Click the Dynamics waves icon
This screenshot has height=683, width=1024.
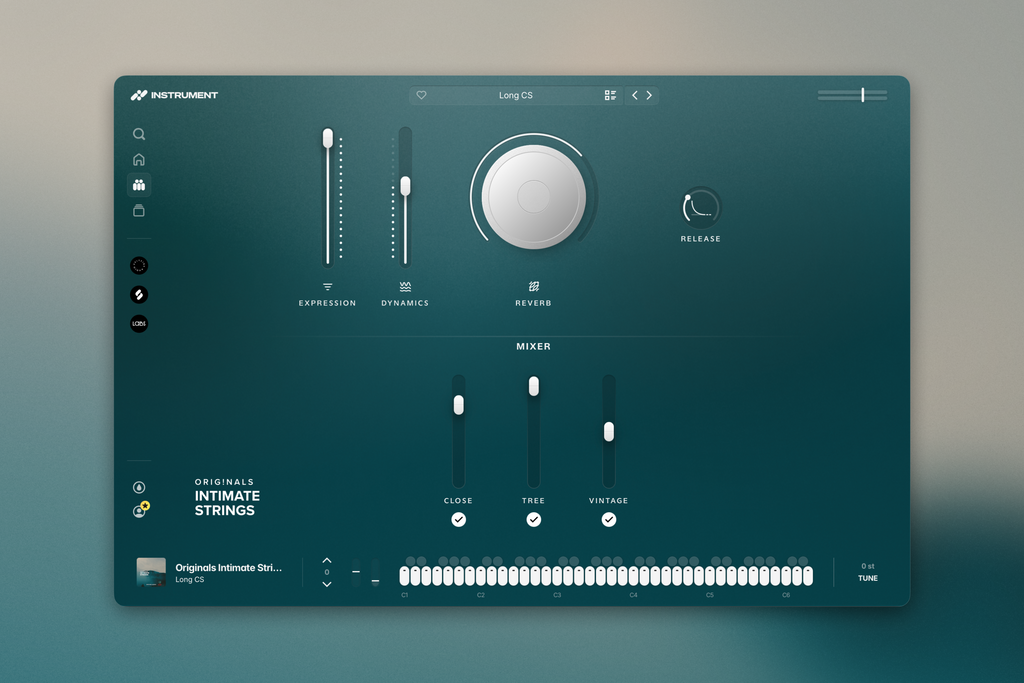tap(405, 287)
